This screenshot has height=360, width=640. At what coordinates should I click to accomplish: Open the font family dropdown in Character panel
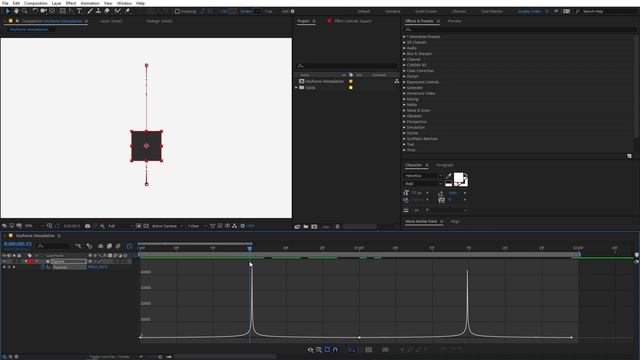click(423, 176)
